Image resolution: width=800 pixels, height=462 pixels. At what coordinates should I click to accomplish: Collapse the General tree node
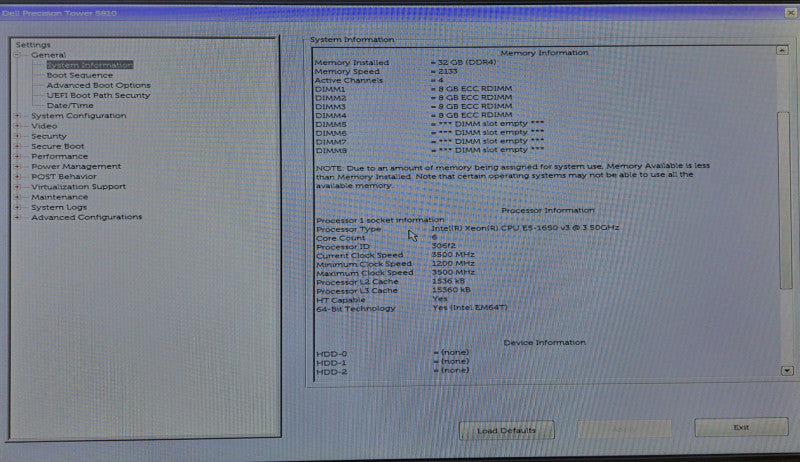coord(17,55)
